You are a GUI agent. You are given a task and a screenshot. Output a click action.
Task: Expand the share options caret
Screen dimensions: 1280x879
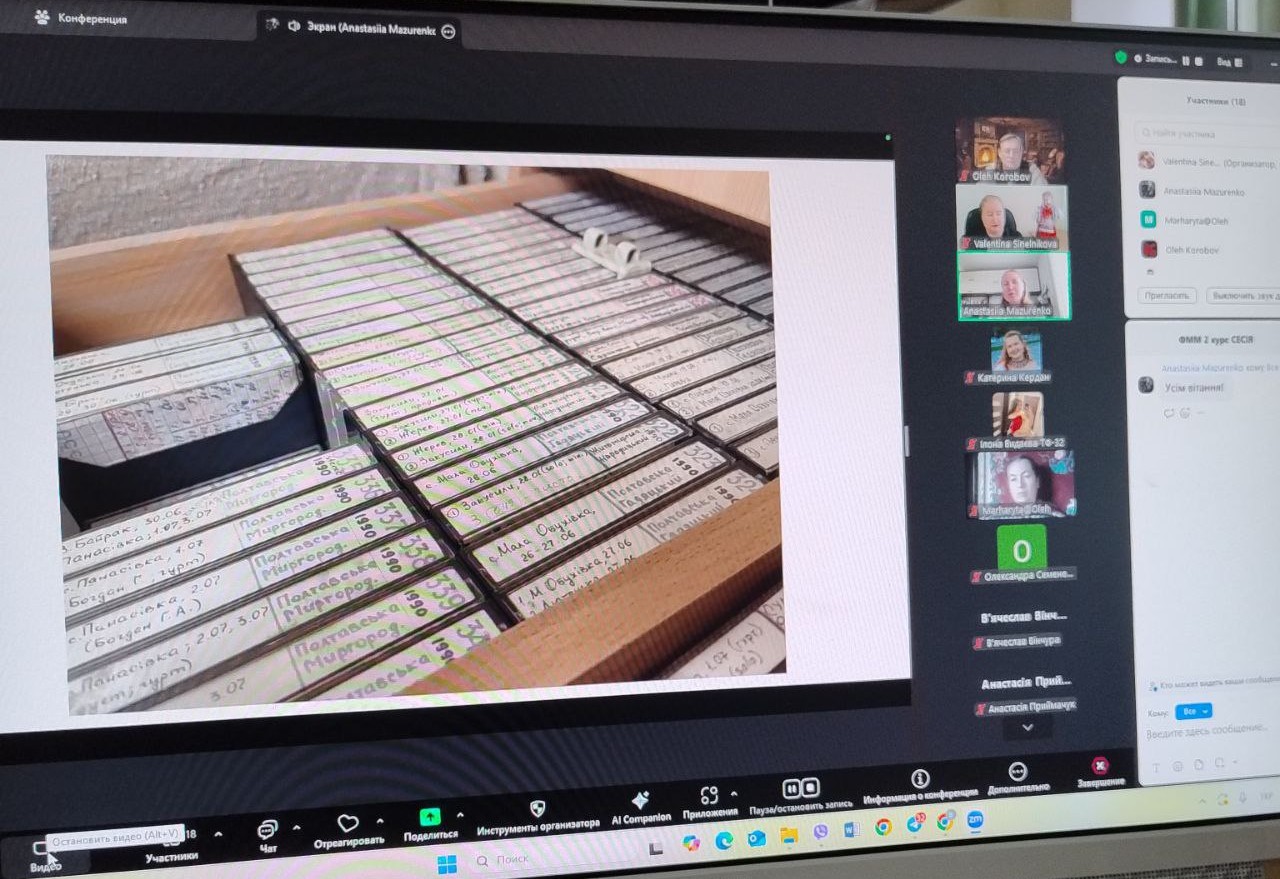(460, 815)
